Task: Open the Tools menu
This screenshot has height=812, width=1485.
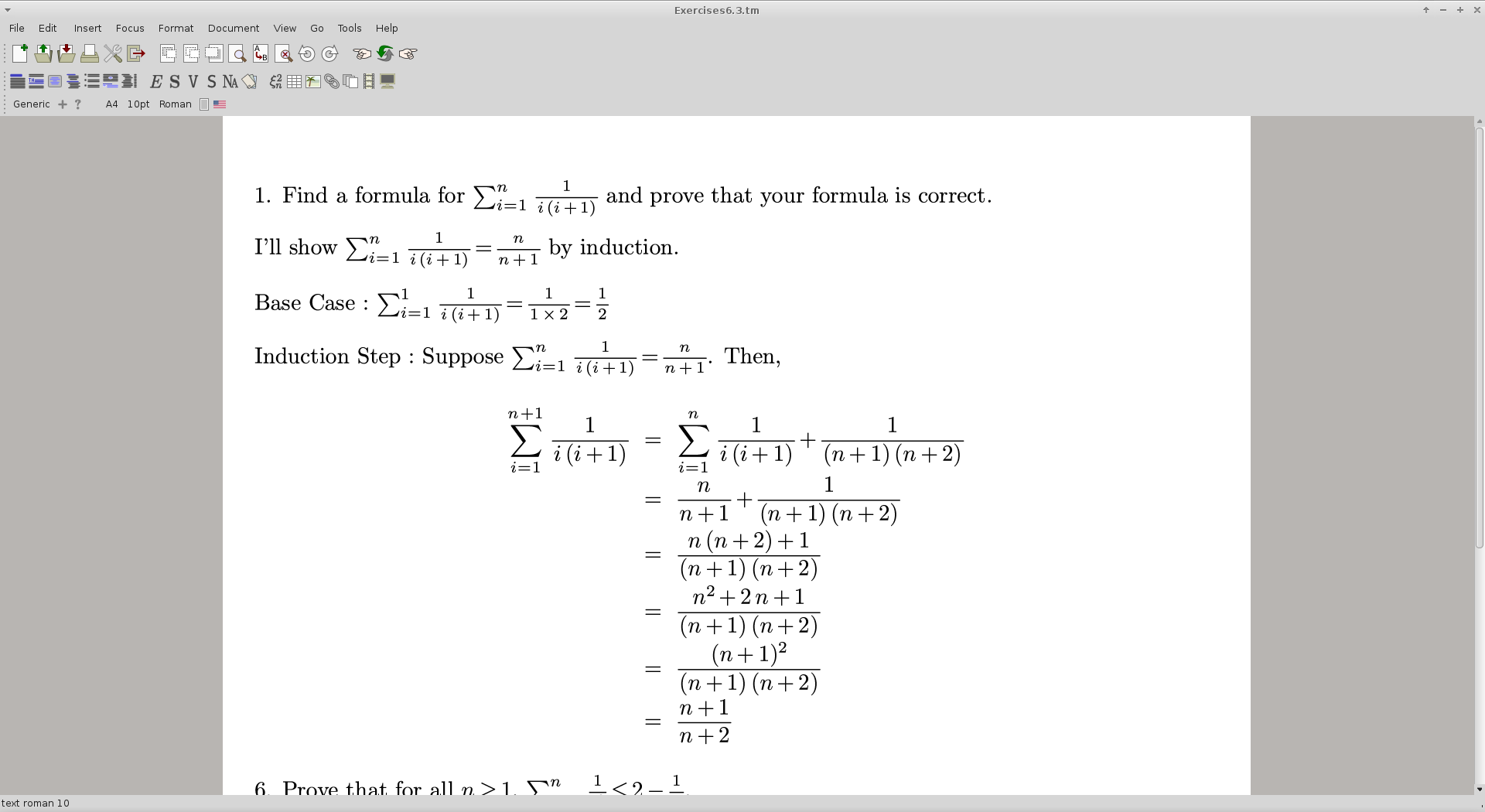Action: [350, 28]
